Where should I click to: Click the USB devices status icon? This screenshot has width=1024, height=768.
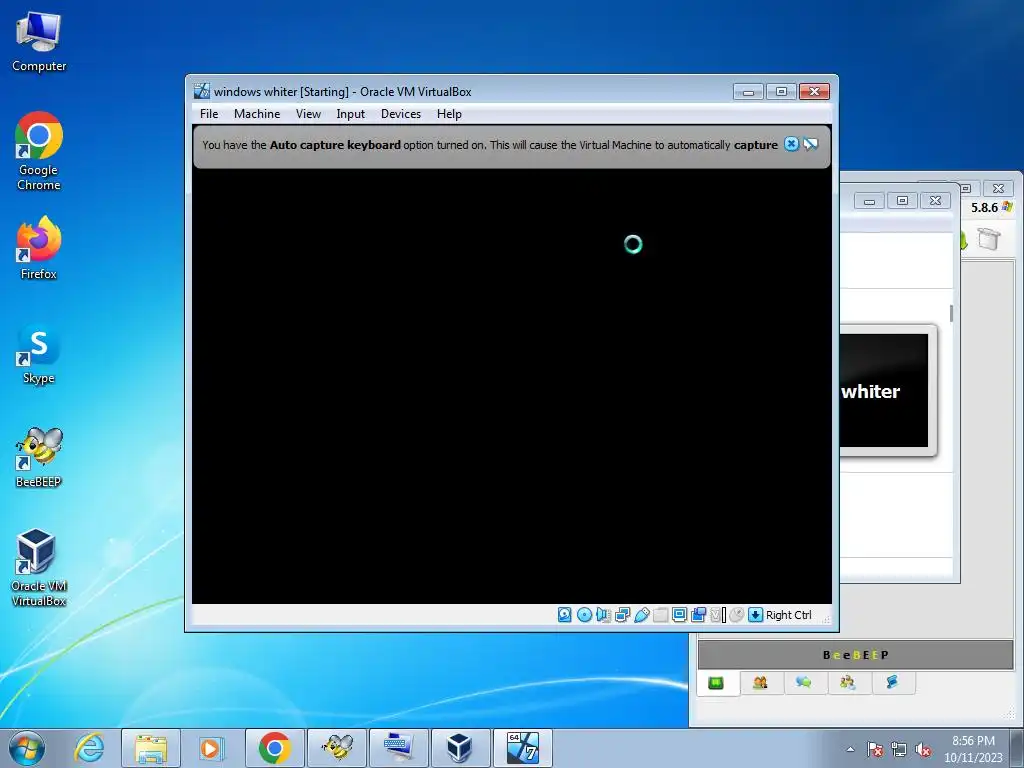click(x=641, y=615)
